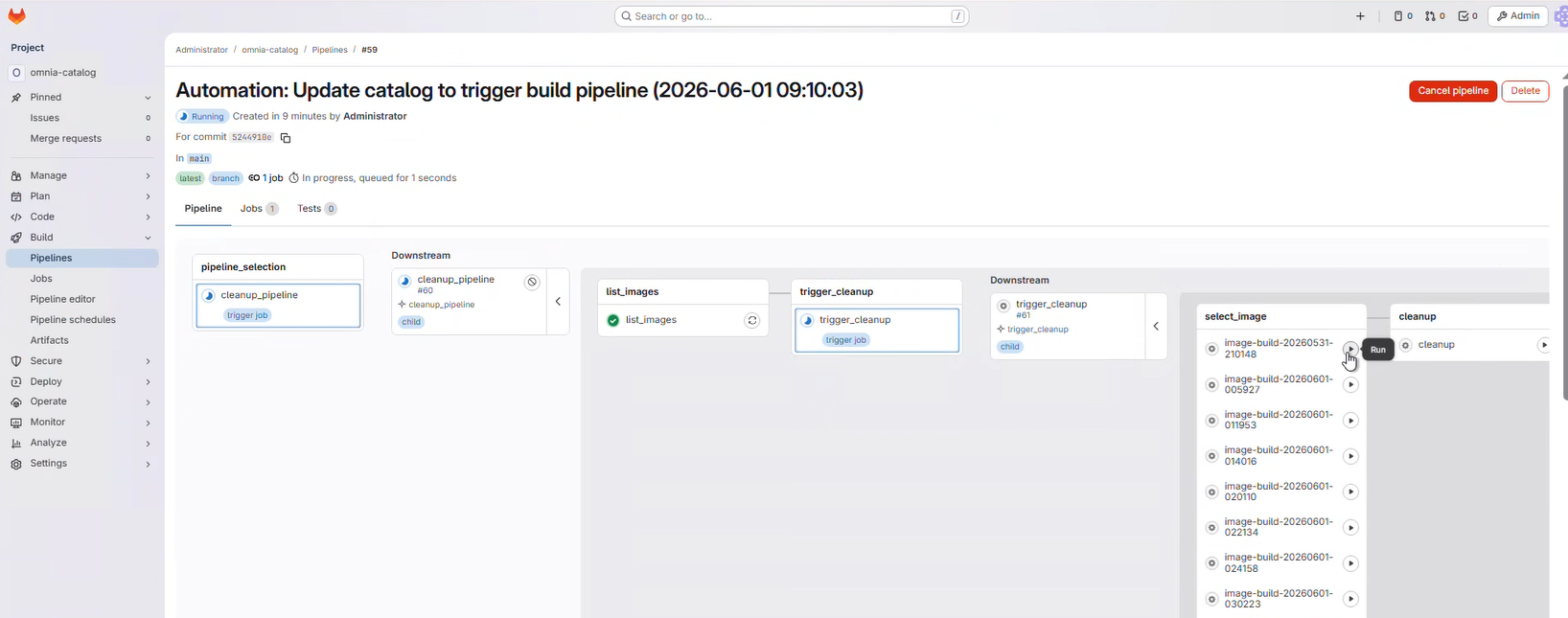
Task: Open assigned issues counter icon
Action: [x=1403, y=16]
